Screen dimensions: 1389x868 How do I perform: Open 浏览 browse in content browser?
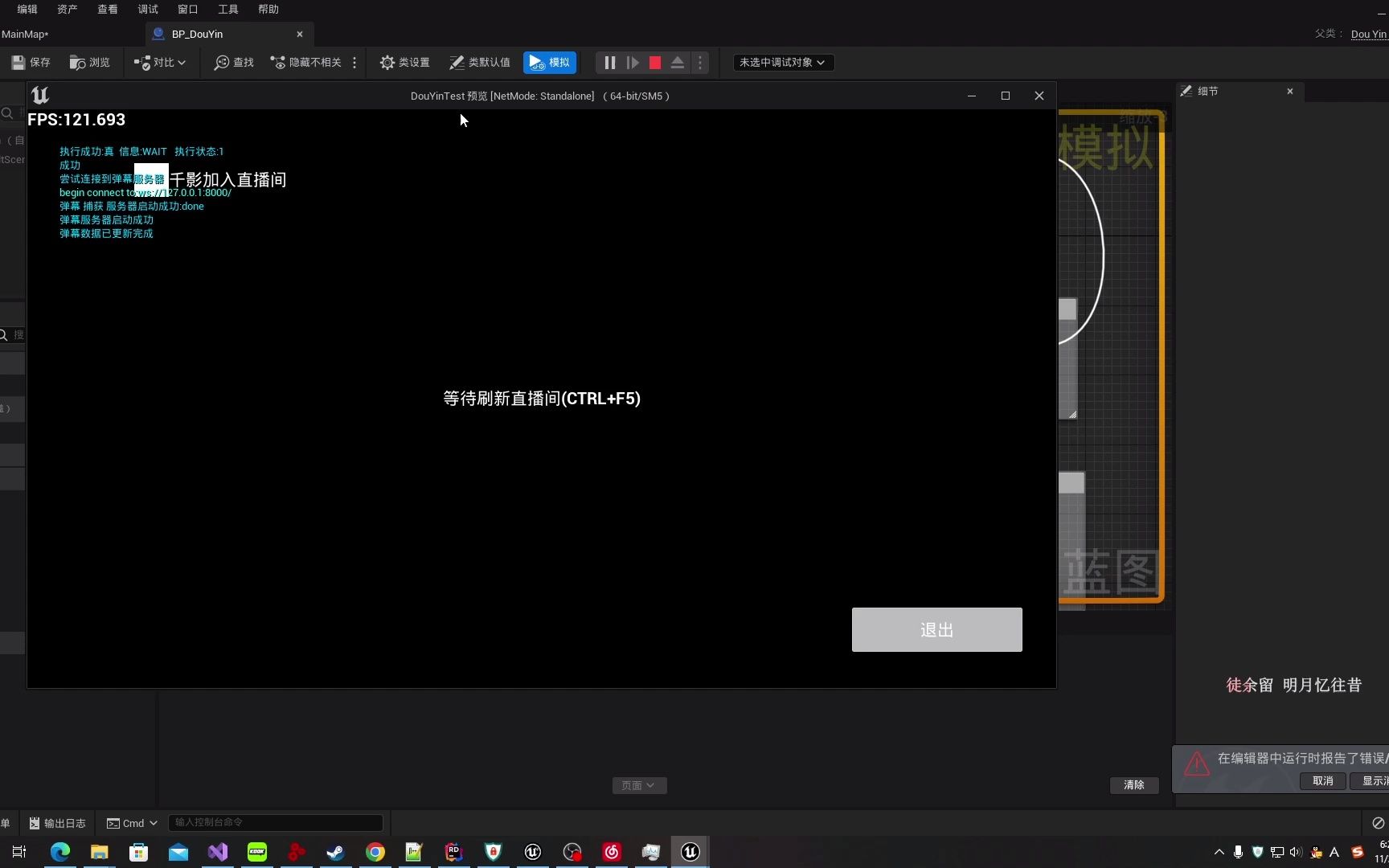coord(89,63)
